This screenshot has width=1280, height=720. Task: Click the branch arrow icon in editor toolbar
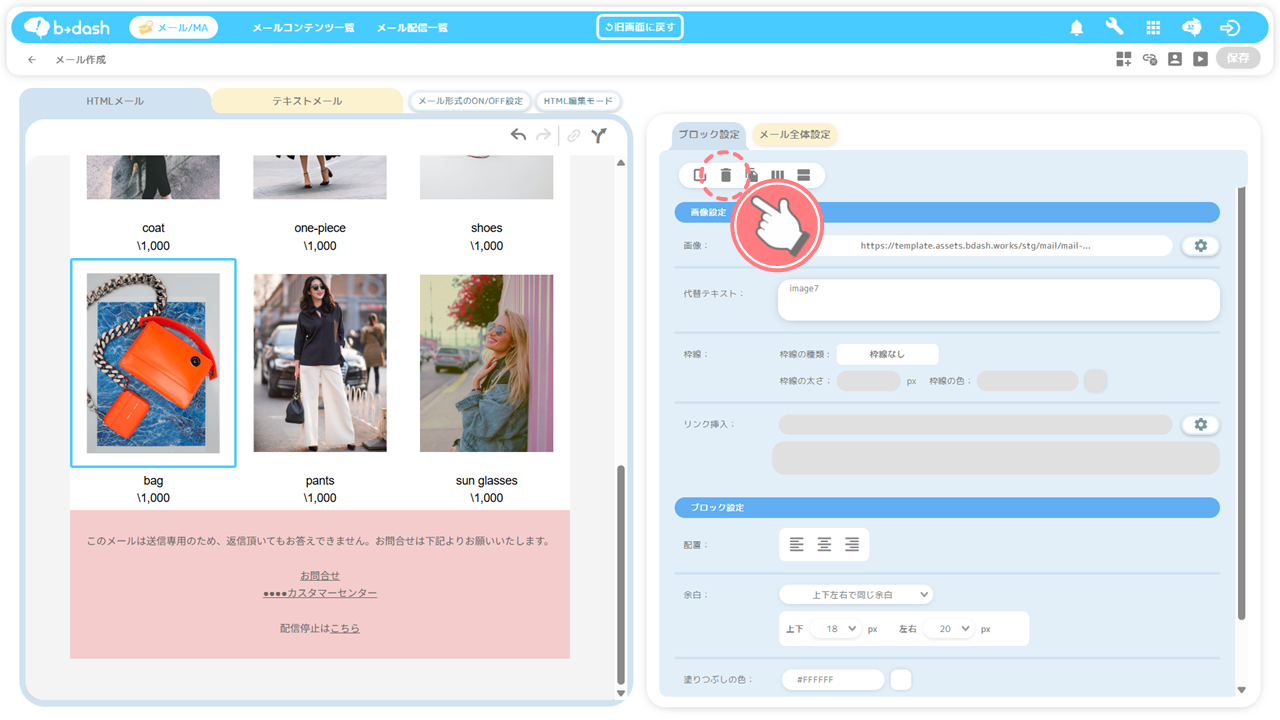point(598,135)
